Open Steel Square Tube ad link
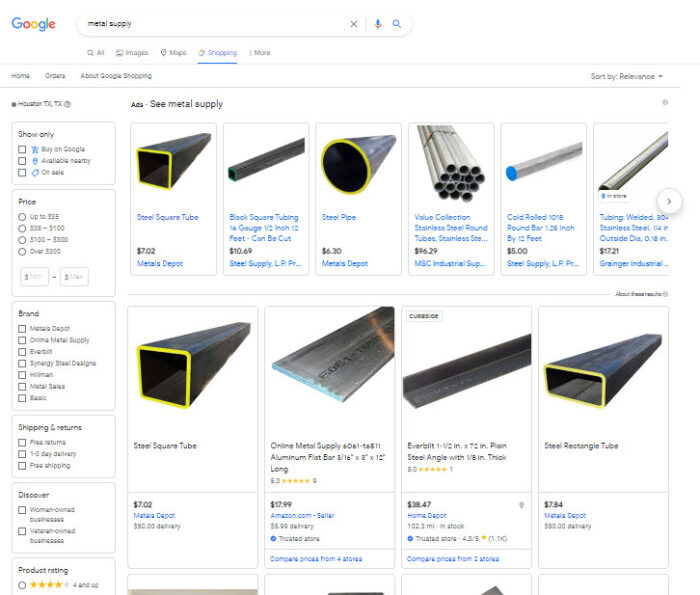The width and height of the screenshot is (700, 595). [x=167, y=217]
